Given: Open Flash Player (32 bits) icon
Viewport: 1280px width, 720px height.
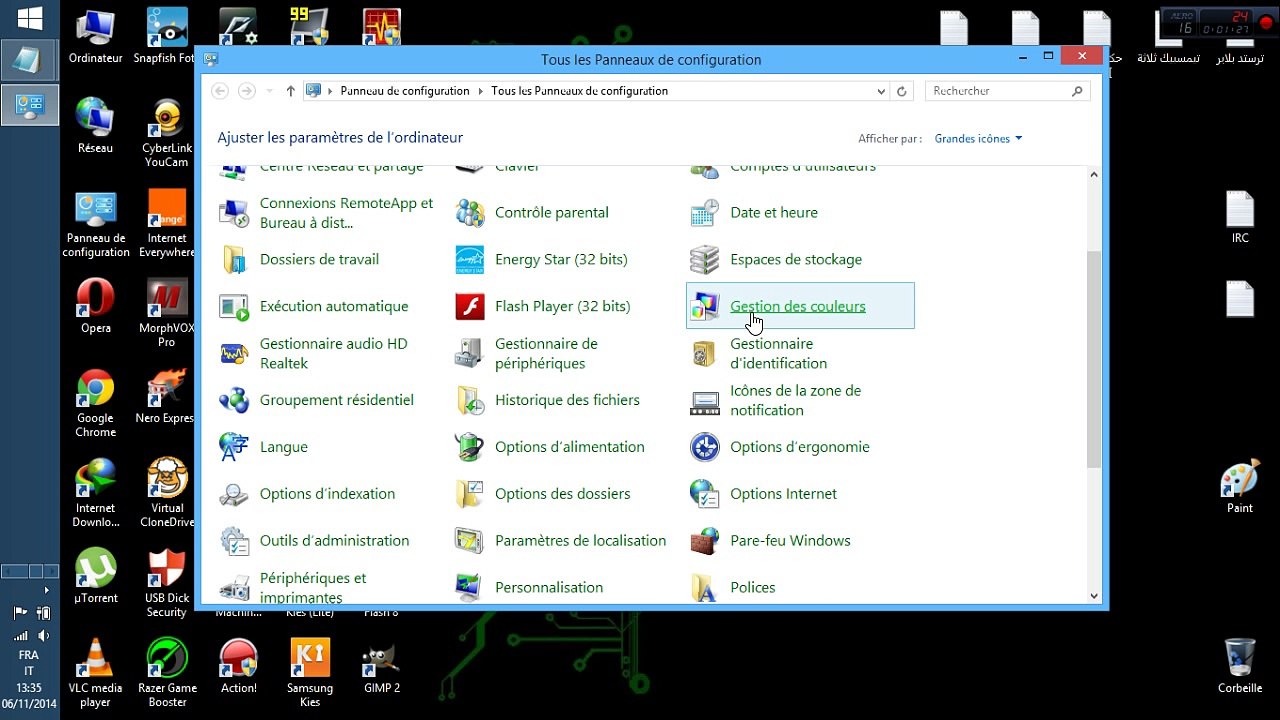Looking at the screenshot, I should 470,306.
